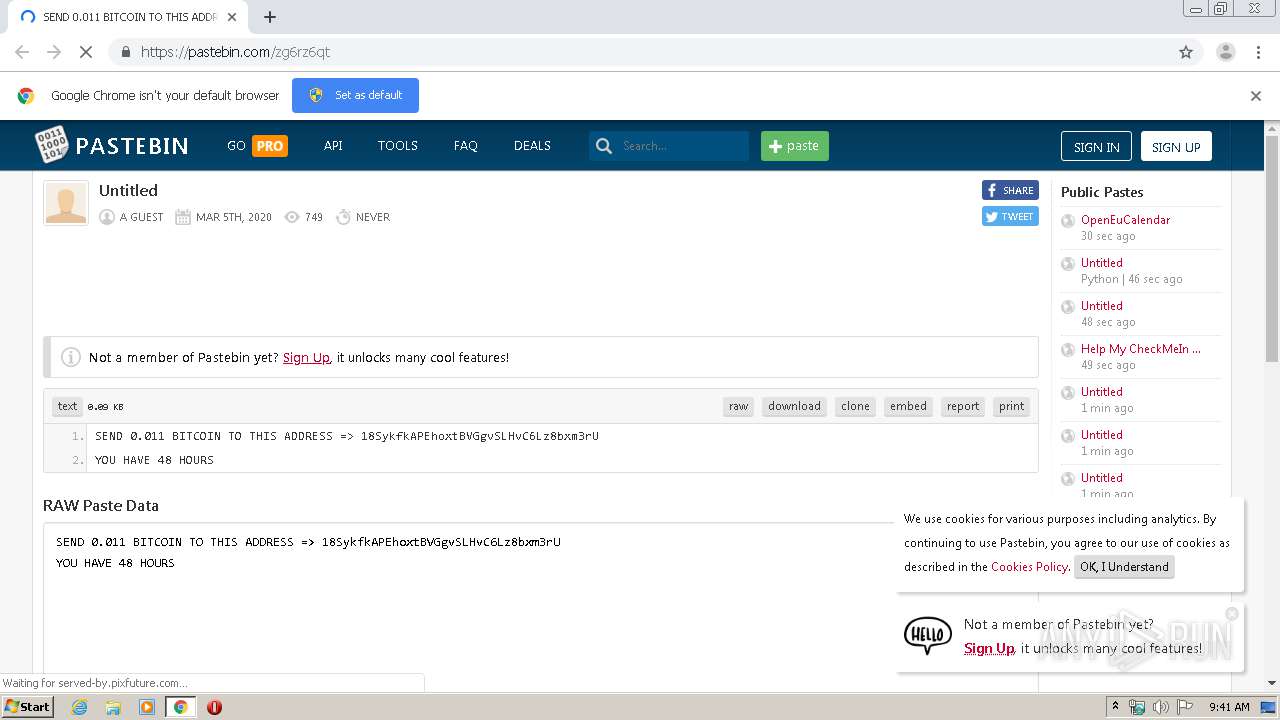Open the Python Untitled paste

point(1101,263)
